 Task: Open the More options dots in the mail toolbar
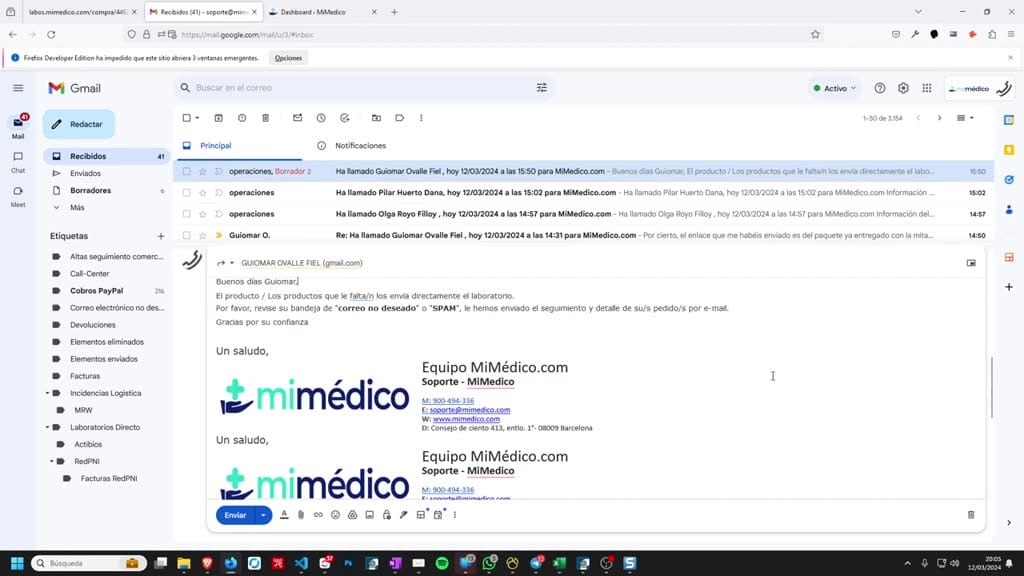[421, 118]
